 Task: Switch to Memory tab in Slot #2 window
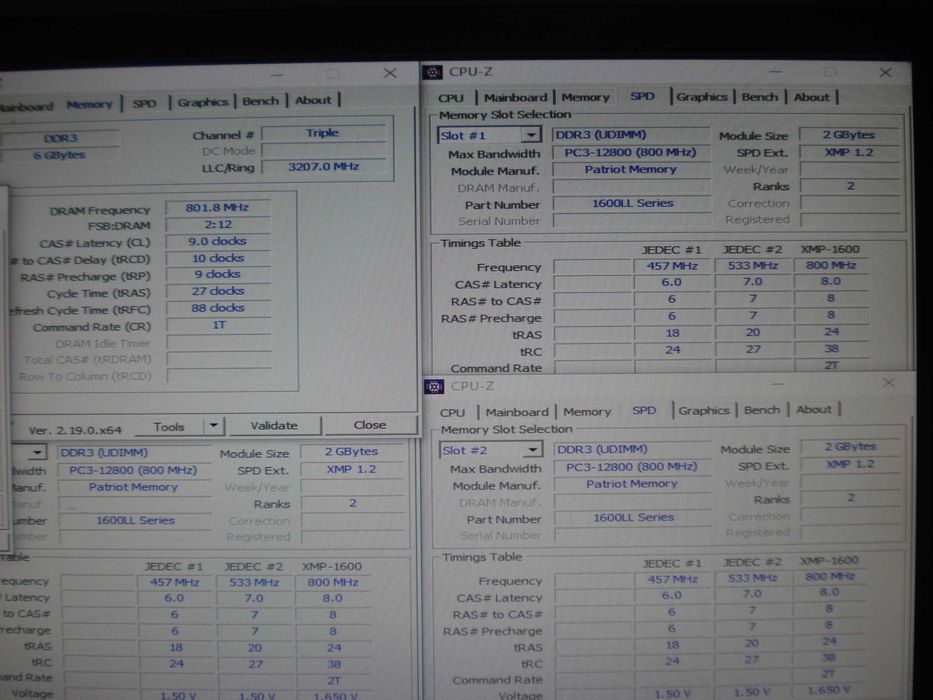587,411
